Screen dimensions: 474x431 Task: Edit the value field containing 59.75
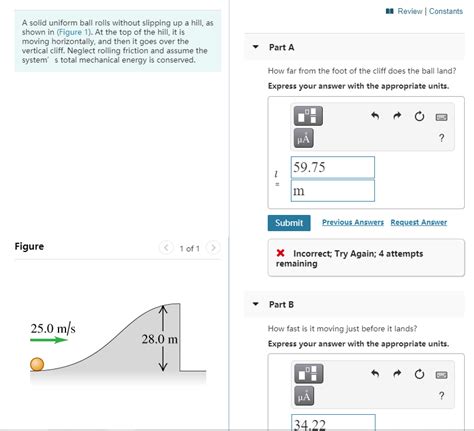point(333,167)
